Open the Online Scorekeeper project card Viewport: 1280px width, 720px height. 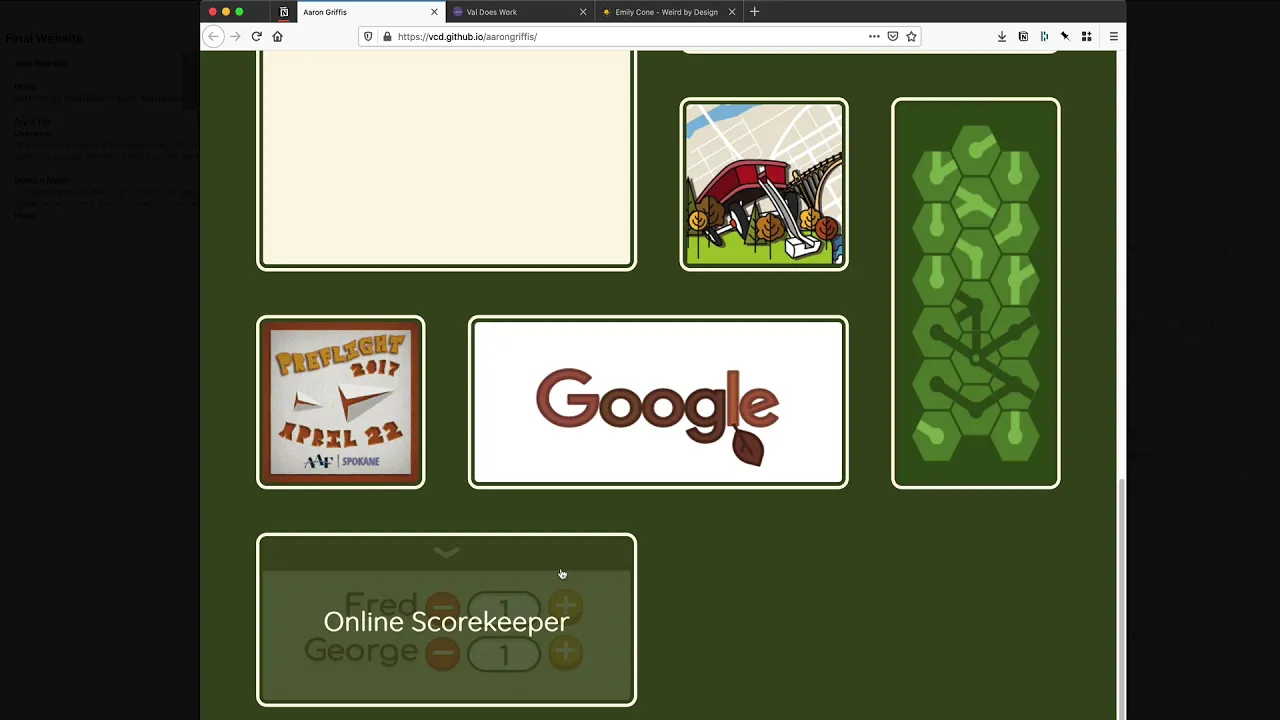click(x=446, y=620)
